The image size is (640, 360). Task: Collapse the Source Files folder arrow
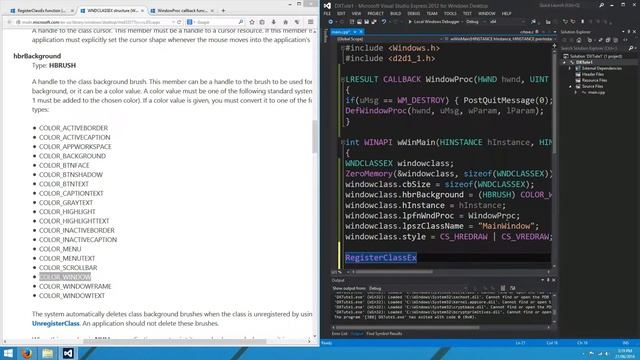(571, 87)
